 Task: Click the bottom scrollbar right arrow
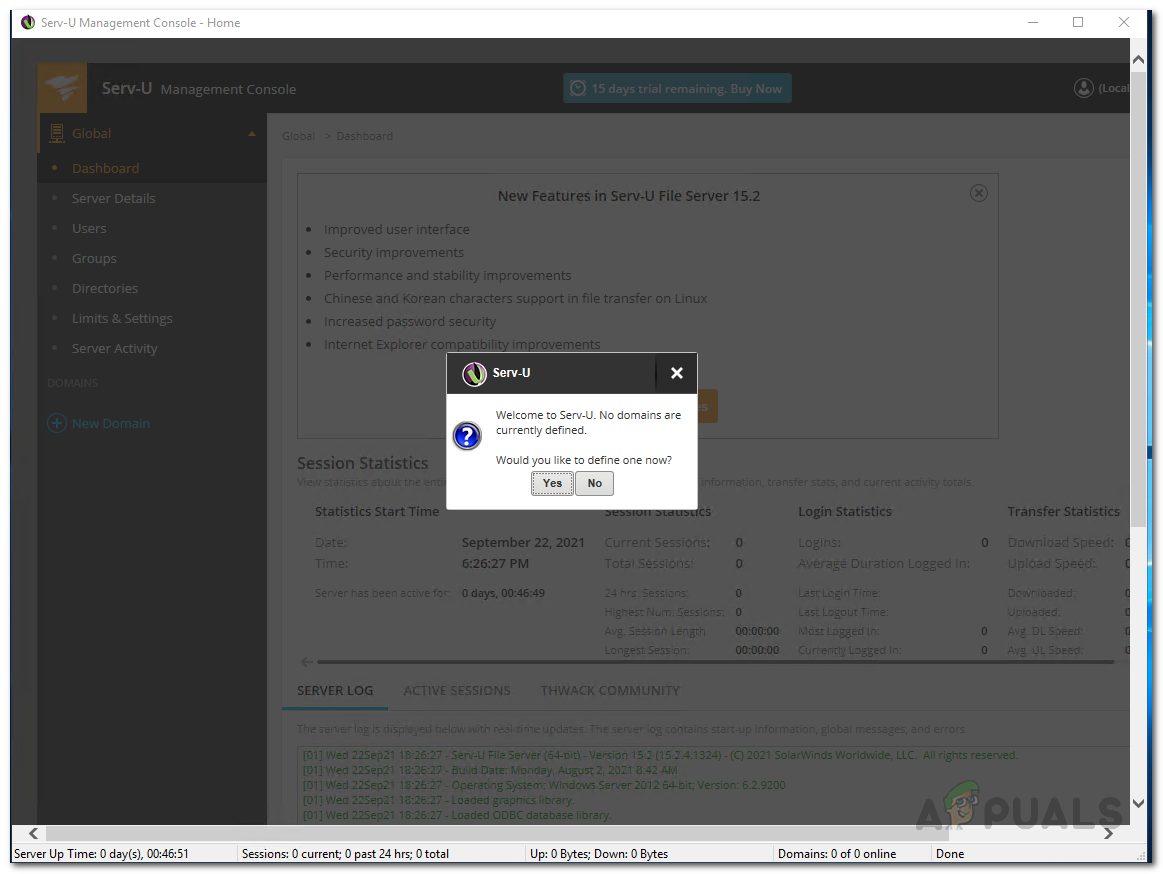[1108, 833]
